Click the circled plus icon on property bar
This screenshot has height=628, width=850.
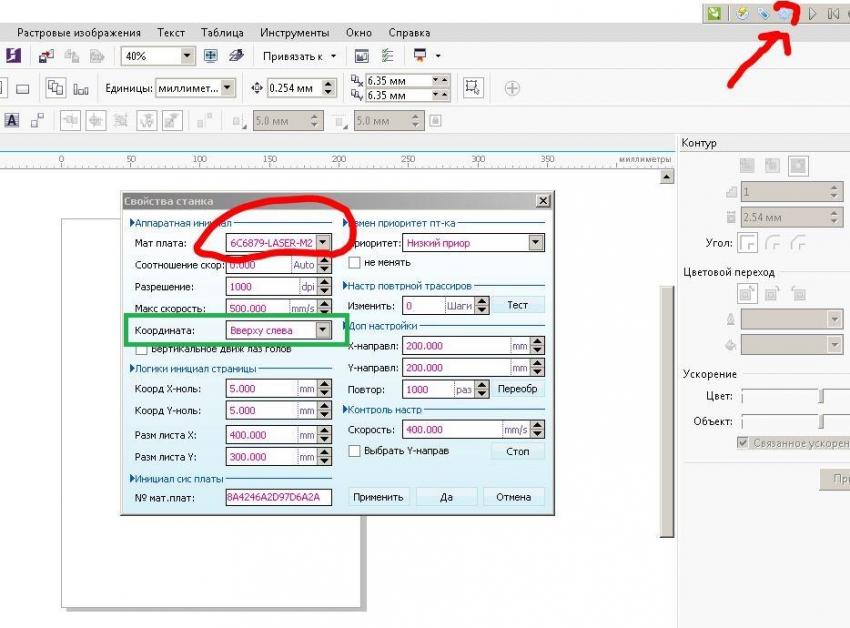tap(512, 88)
